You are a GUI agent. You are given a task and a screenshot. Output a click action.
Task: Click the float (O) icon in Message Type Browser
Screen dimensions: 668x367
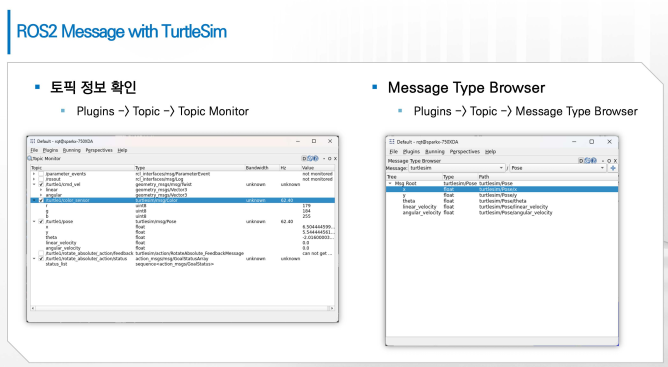609,161
